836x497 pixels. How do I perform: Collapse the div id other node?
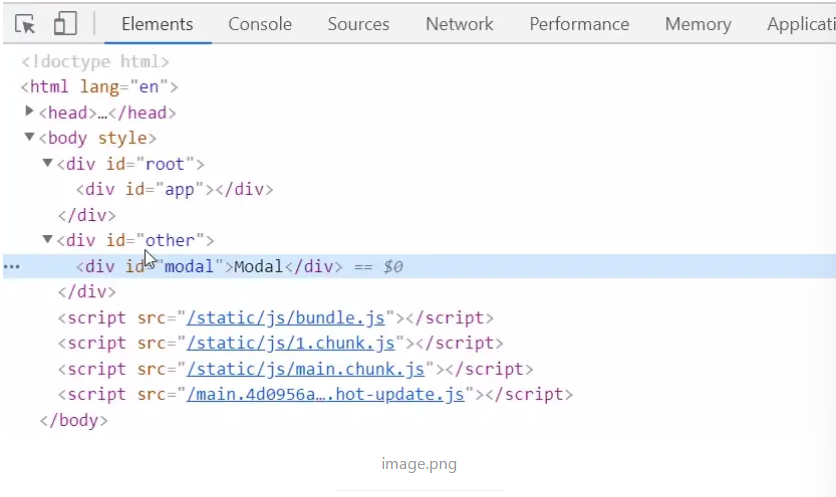(x=47, y=239)
